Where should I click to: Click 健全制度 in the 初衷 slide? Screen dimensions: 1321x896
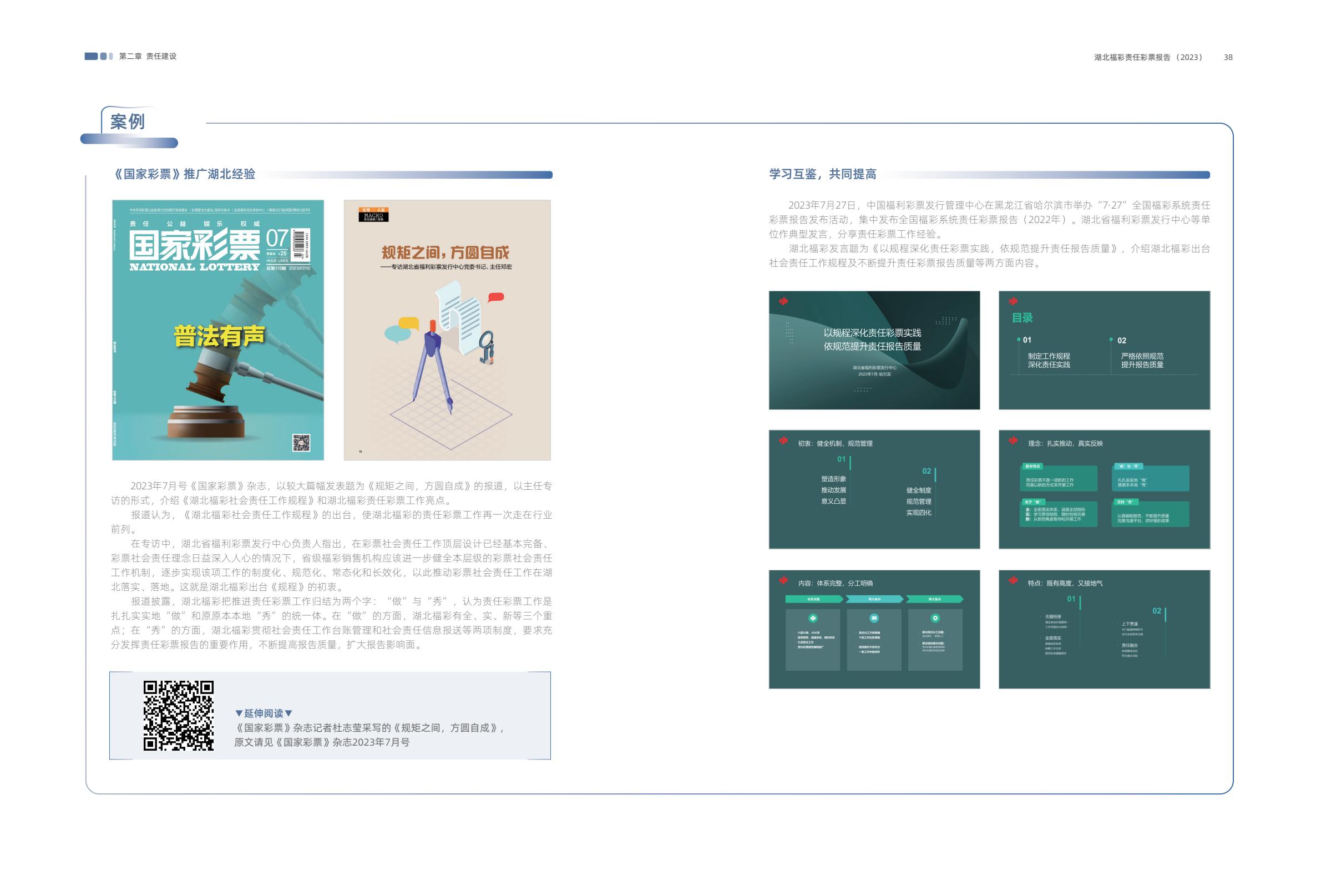click(x=919, y=490)
